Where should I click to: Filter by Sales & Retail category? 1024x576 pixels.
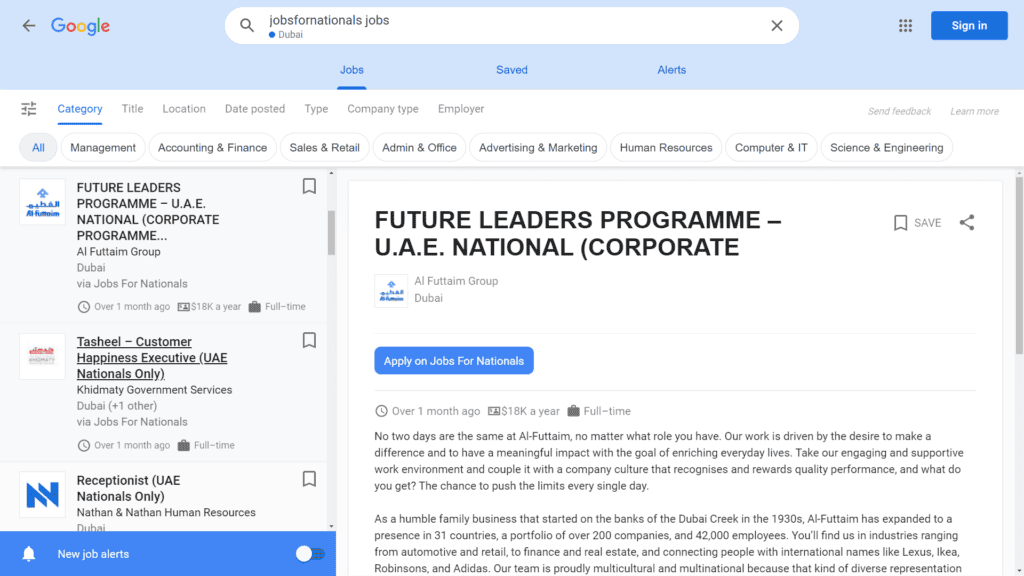325,148
